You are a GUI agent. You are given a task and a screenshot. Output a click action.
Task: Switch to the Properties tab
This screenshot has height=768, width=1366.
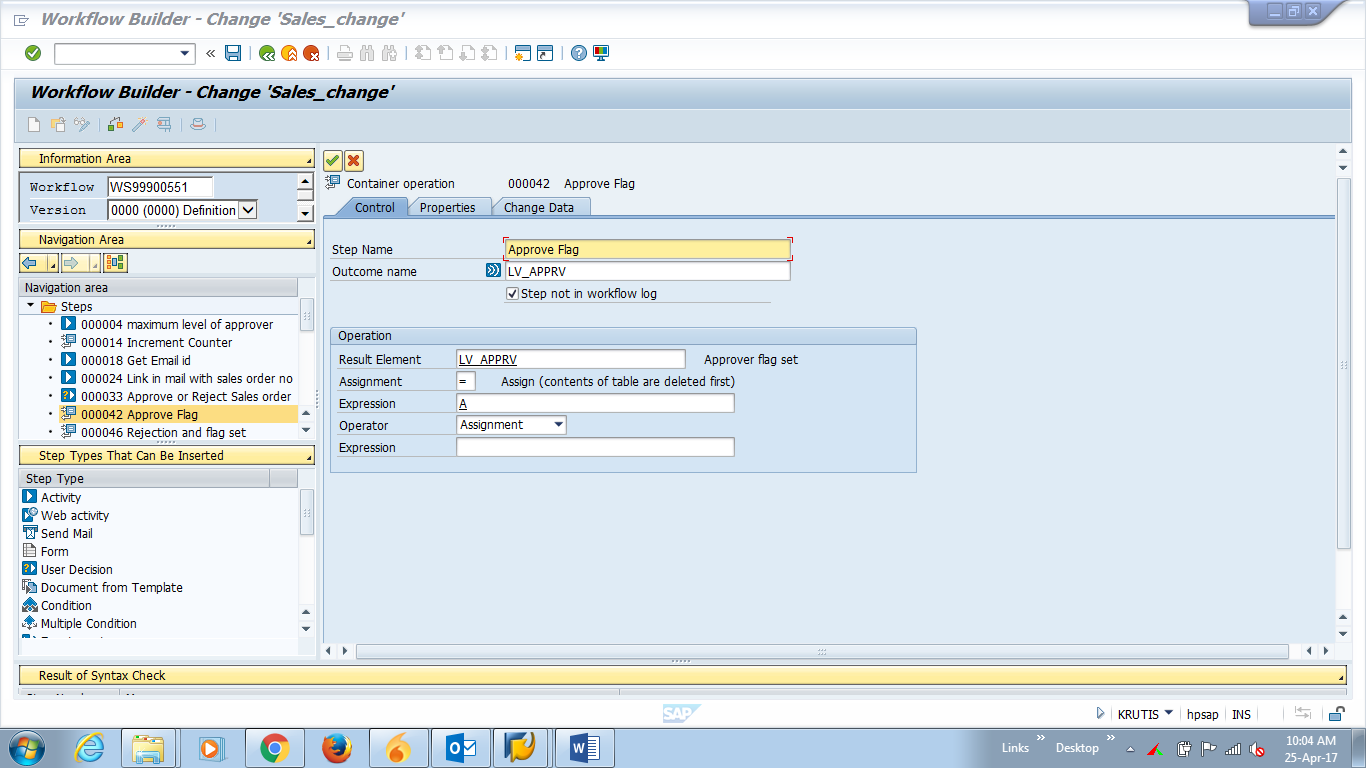pos(449,207)
